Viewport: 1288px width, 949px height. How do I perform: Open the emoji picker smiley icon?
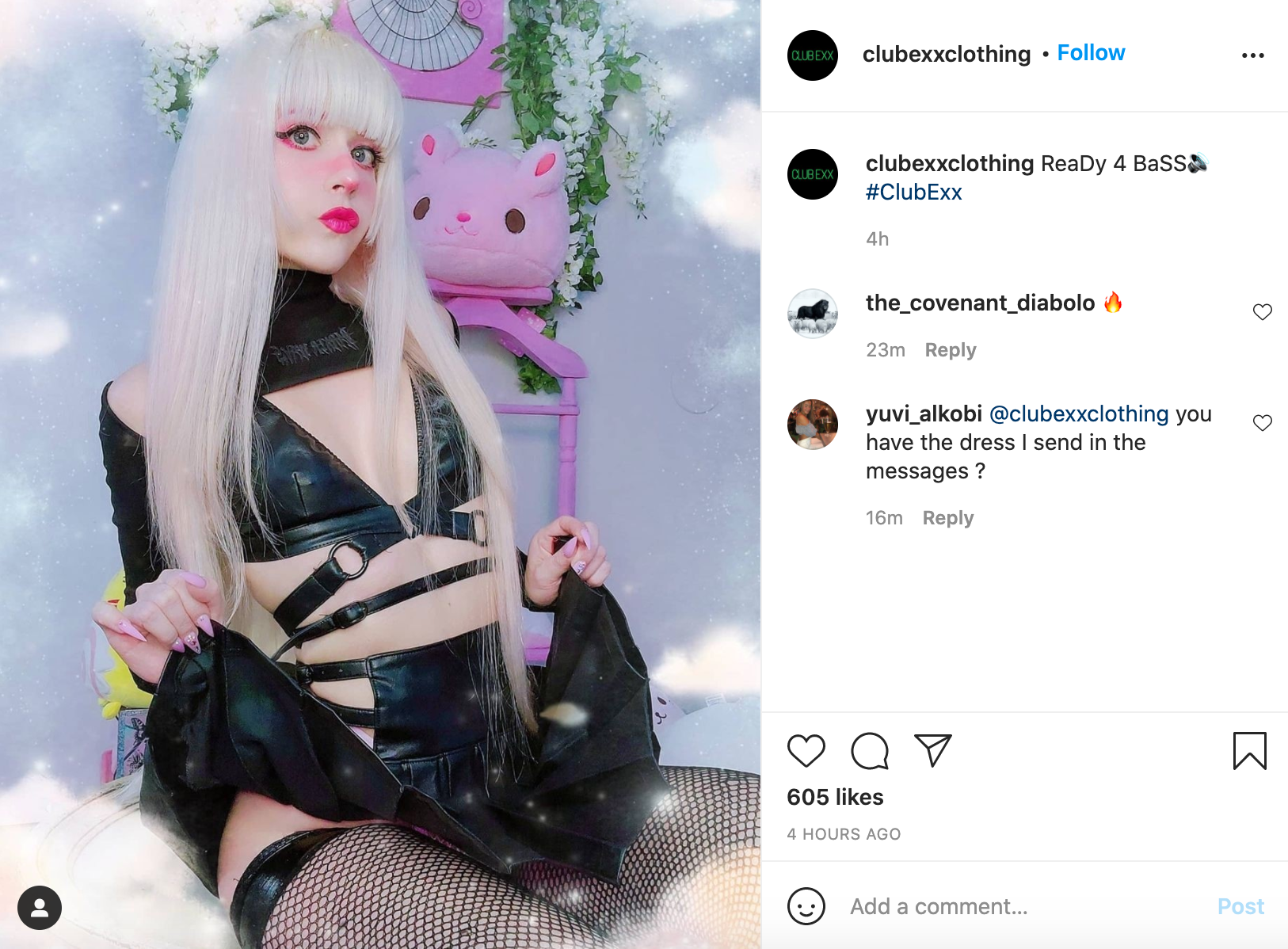click(806, 905)
